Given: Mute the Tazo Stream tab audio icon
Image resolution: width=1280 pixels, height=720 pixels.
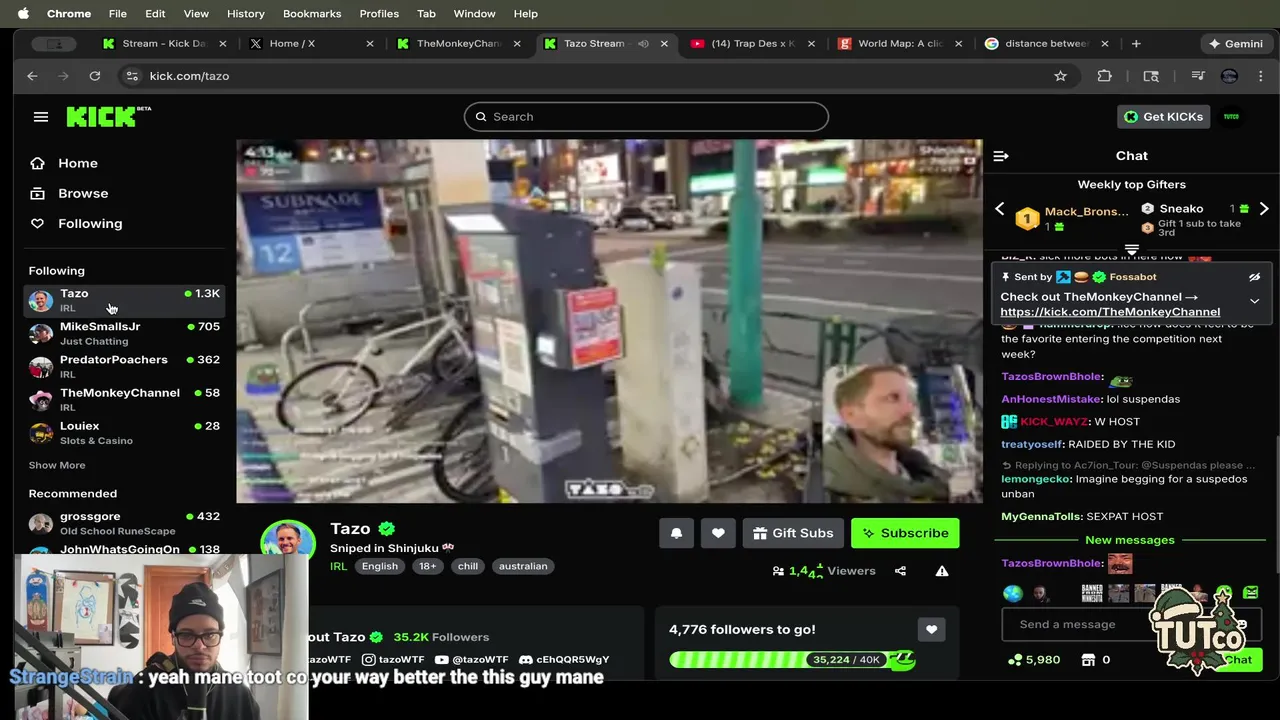Looking at the screenshot, I should pos(643,44).
